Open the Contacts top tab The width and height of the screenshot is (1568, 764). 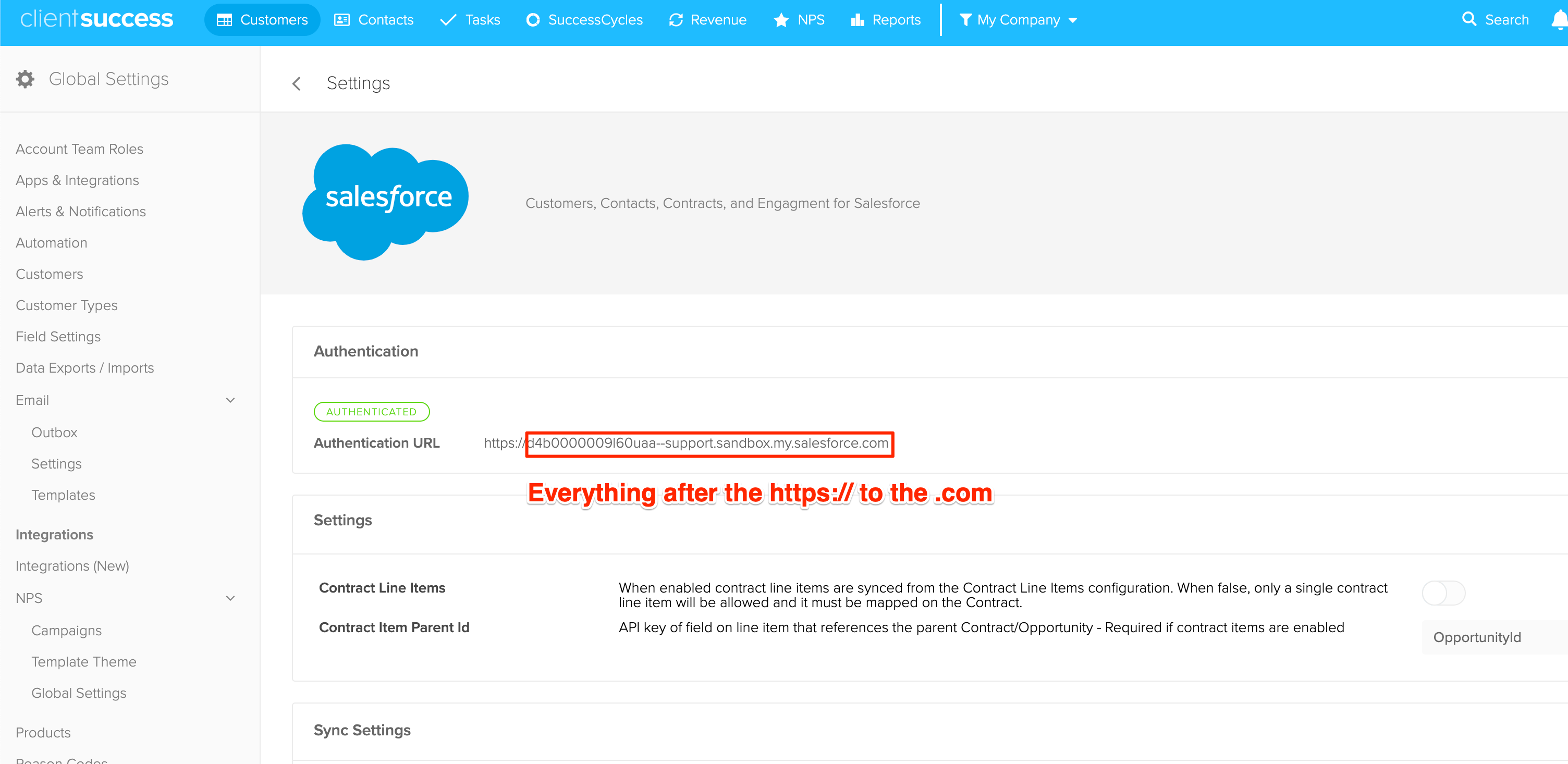point(374,20)
